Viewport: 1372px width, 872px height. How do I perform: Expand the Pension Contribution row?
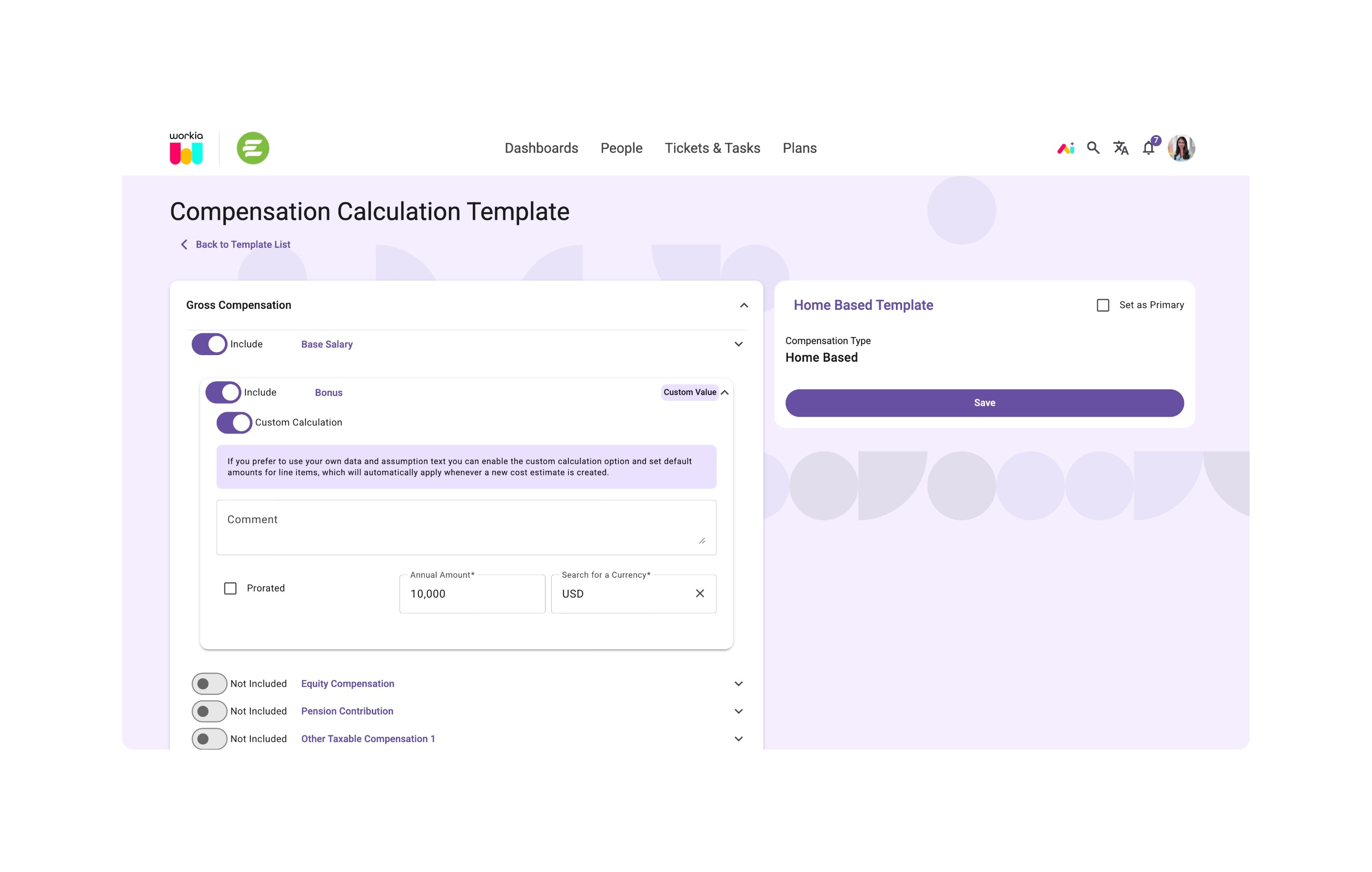tap(738, 712)
